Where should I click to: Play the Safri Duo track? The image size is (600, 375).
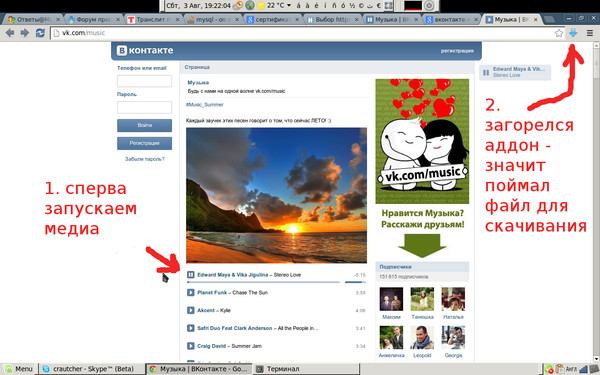point(191,328)
